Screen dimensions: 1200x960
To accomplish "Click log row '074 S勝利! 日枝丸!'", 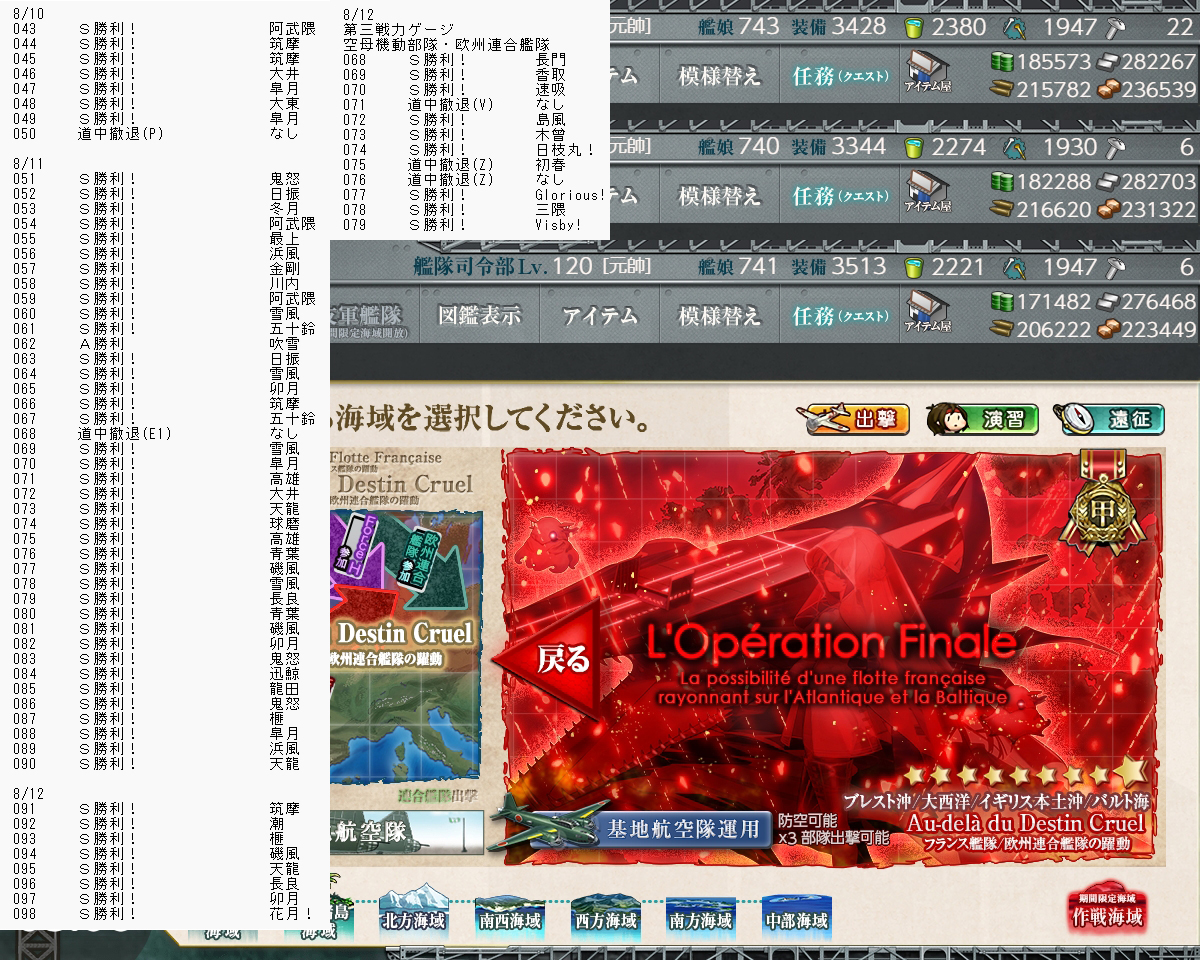I will click(470, 149).
